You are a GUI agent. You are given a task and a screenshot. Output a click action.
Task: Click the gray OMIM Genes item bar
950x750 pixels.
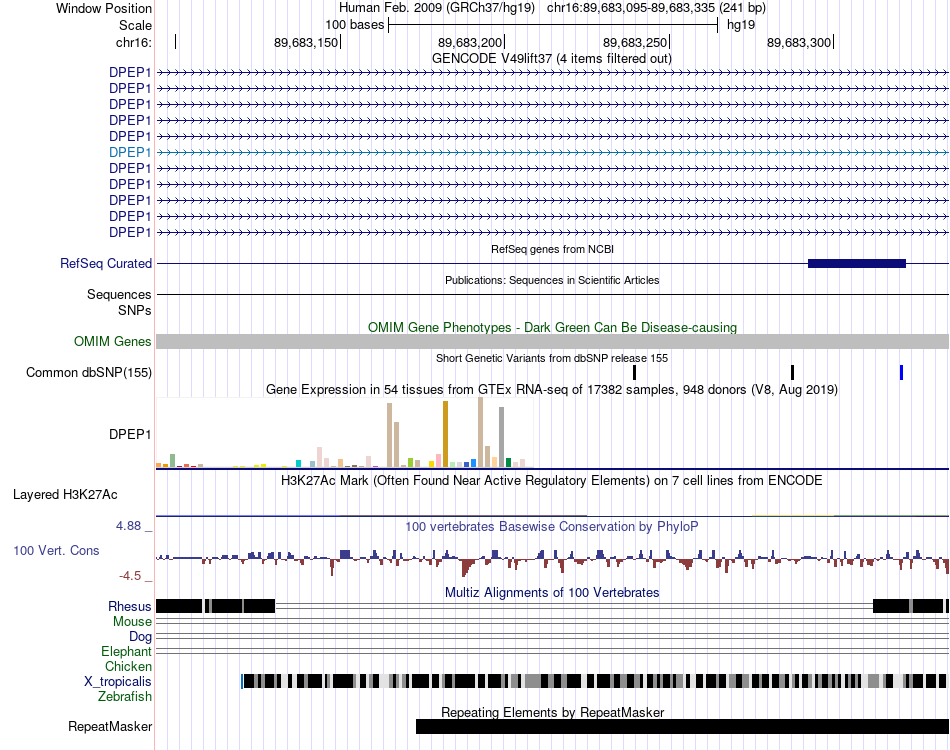(552, 342)
